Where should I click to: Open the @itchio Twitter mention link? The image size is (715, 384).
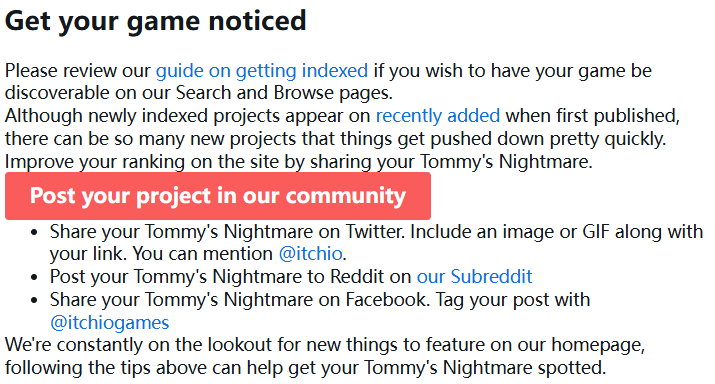(311, 254)
